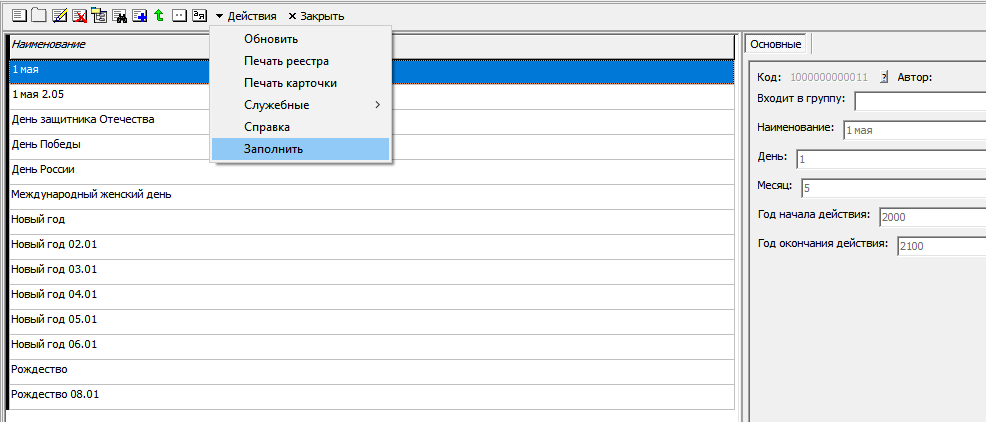Click the hierarchy tree view icon
The image size is (986, 422).
pyautogui.click(x=99, y=16)
